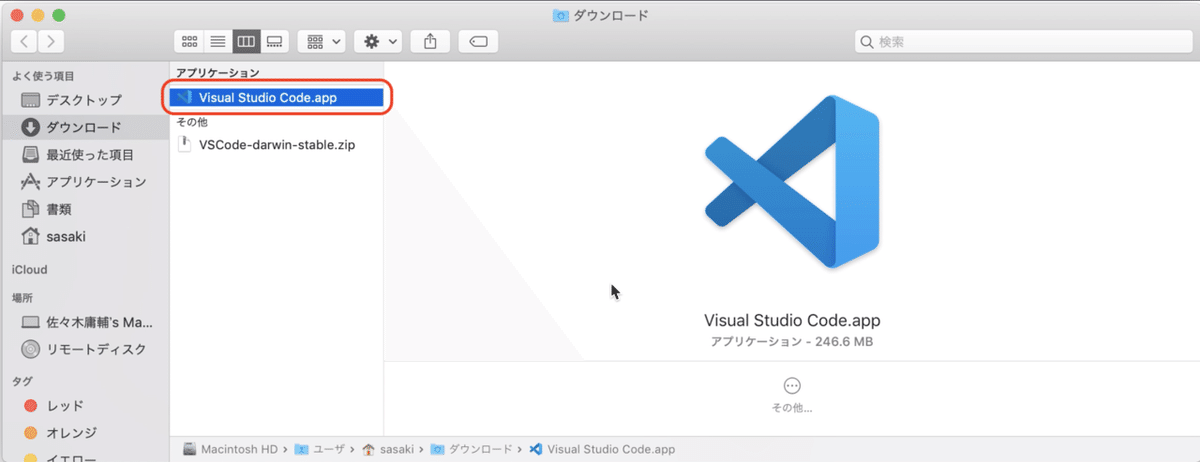Image resolution: width=1200 pixels, height=462 pixels.
Task: Open Documents (書類) in sidebar
Action: point(84,210)
